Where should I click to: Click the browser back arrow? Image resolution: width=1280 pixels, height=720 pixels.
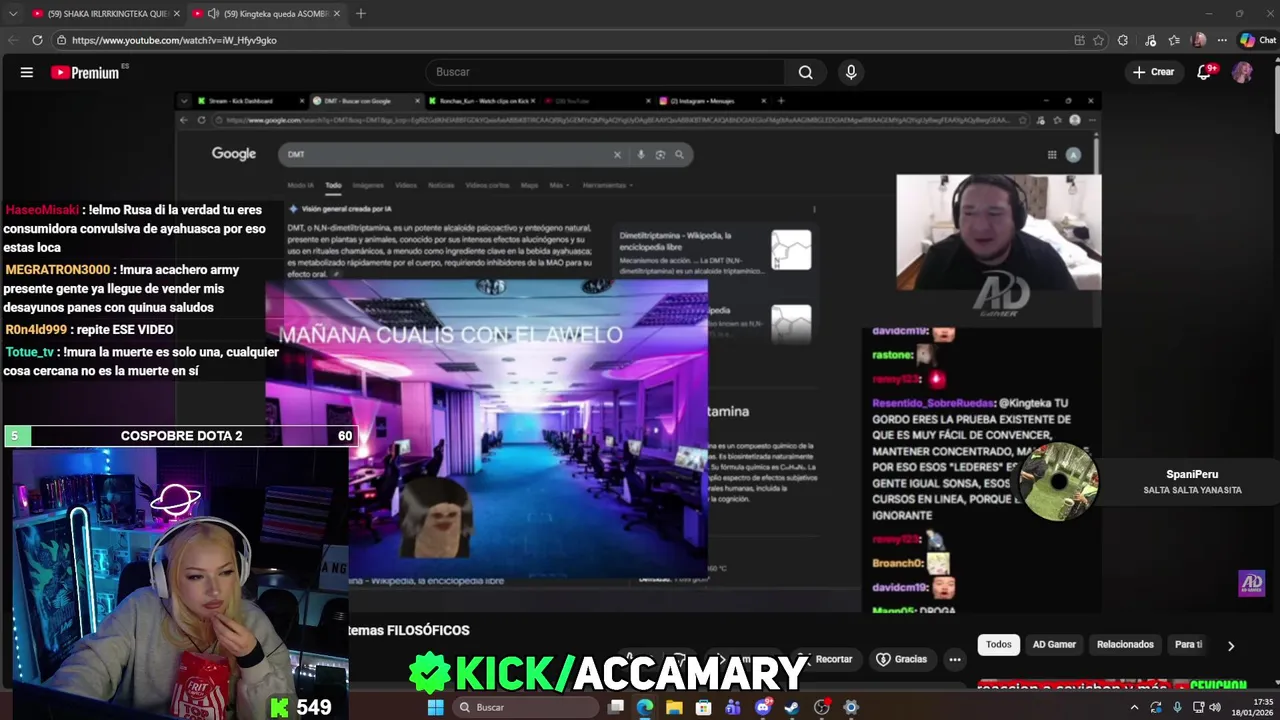[13, 40]
